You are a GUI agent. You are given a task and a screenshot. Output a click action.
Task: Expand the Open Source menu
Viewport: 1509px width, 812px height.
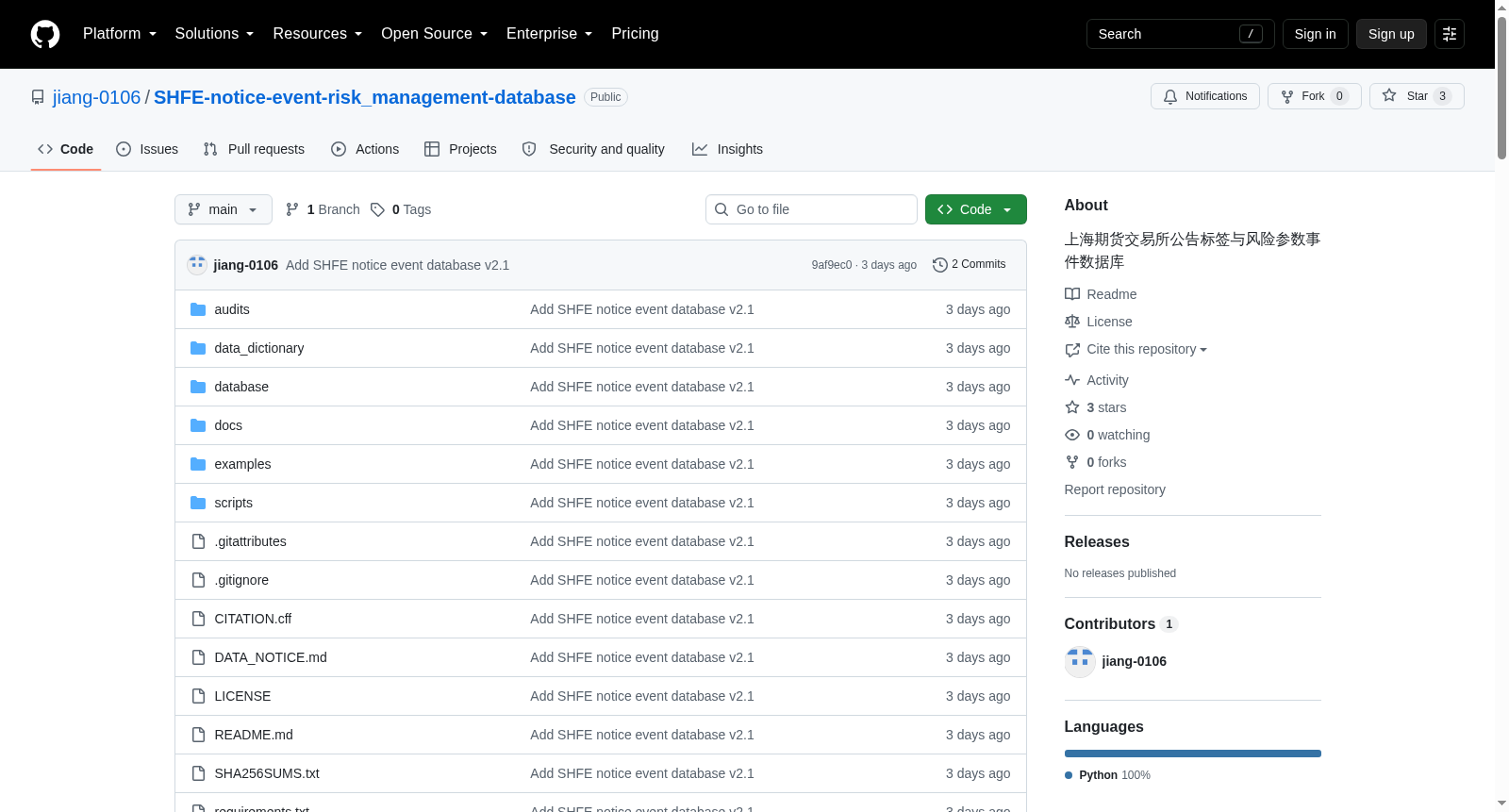point(435,34)
